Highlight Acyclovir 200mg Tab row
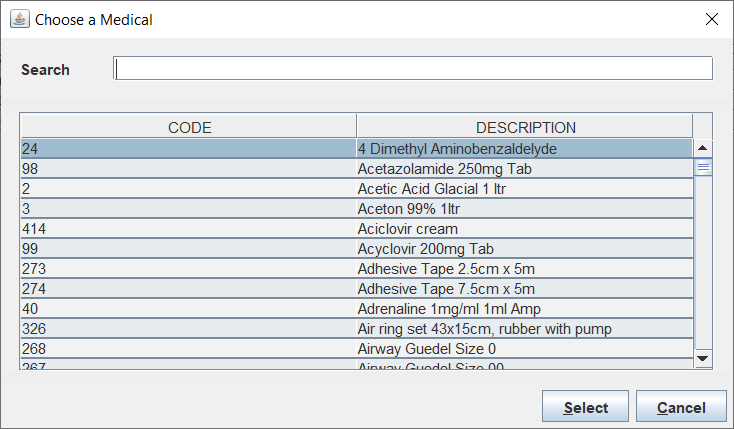The image size is (734, 429). 428,248
